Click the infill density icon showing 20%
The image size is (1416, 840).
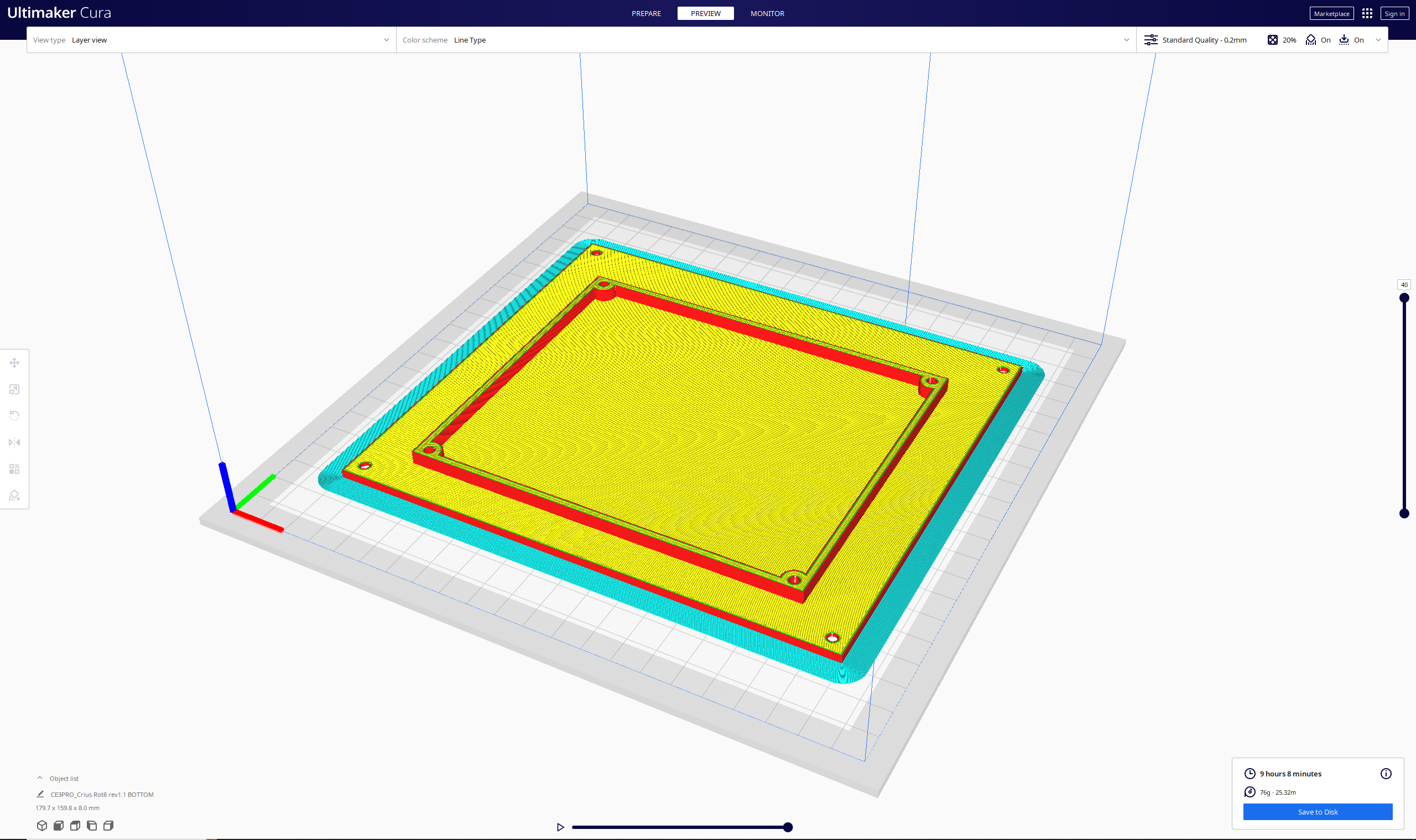pyautogui.click(x=1273, y=40)
